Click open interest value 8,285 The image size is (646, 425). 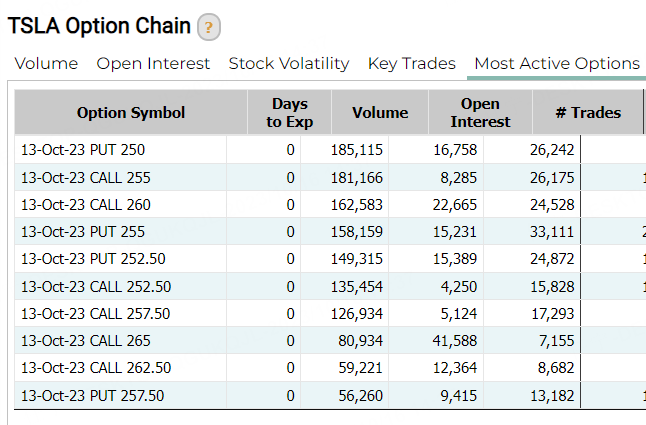(459, 177)
